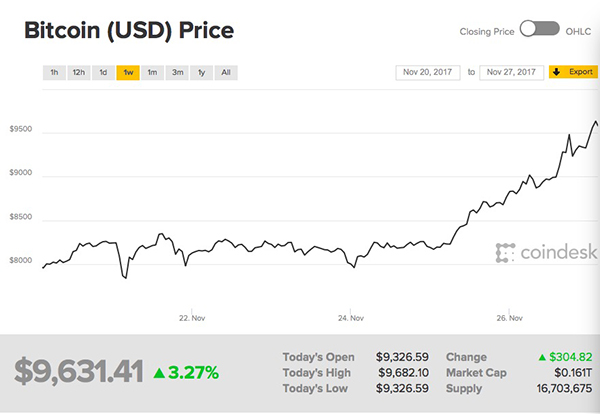Show All price history
This screenshot has width=600, height=414.
point(226,72)
